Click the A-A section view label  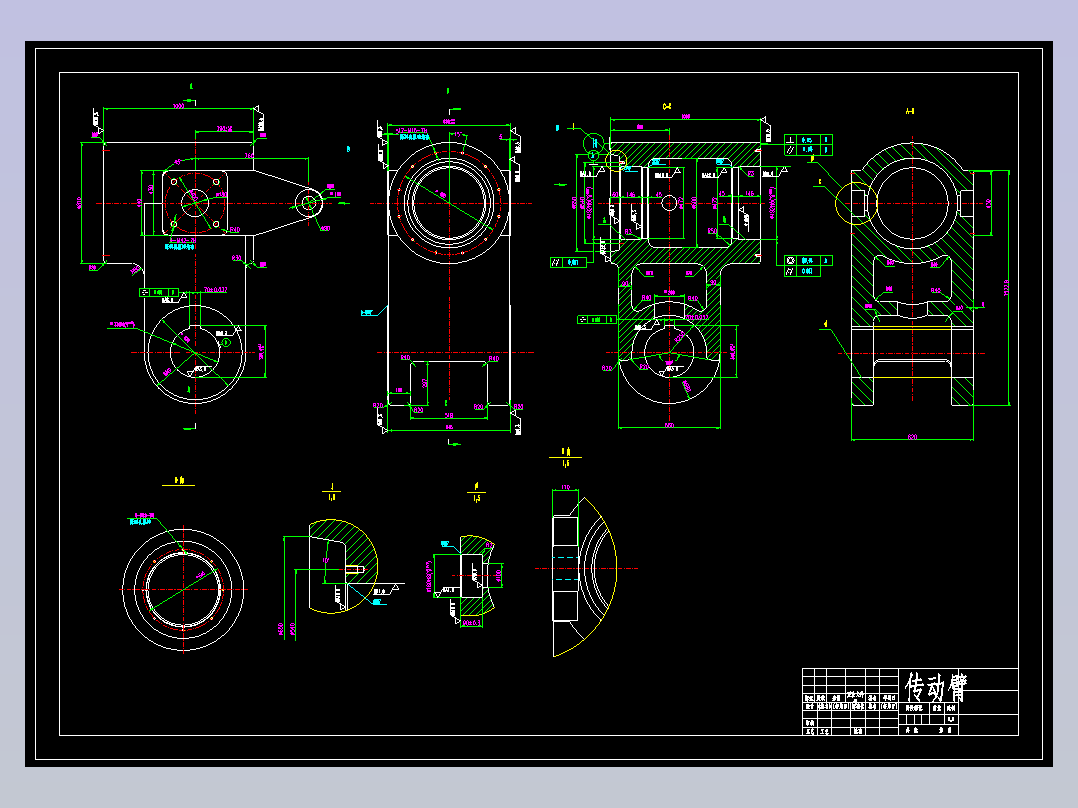pyautogui.click(x=910, y=111)
